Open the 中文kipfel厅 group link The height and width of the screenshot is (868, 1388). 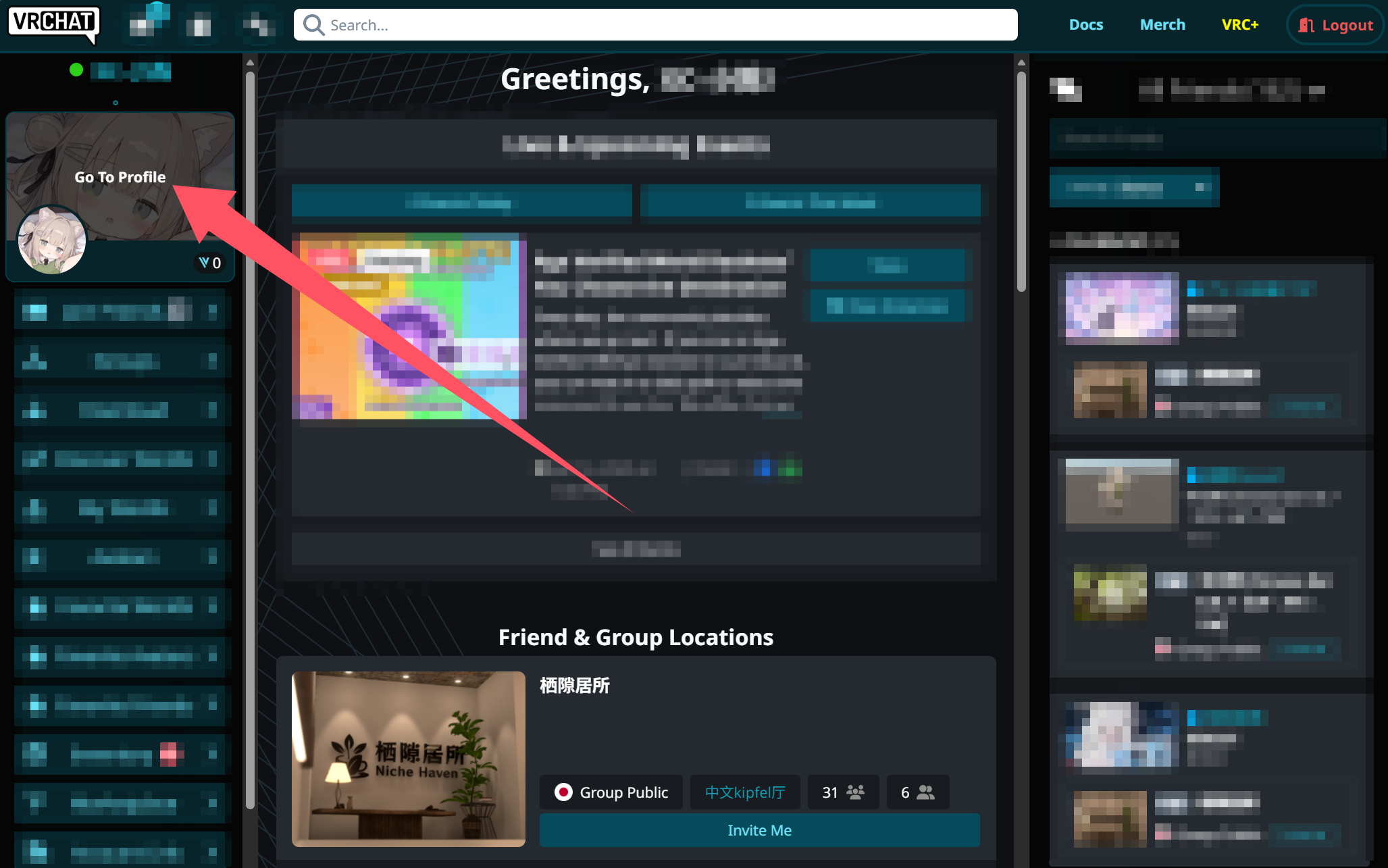[x=745, y=792]
